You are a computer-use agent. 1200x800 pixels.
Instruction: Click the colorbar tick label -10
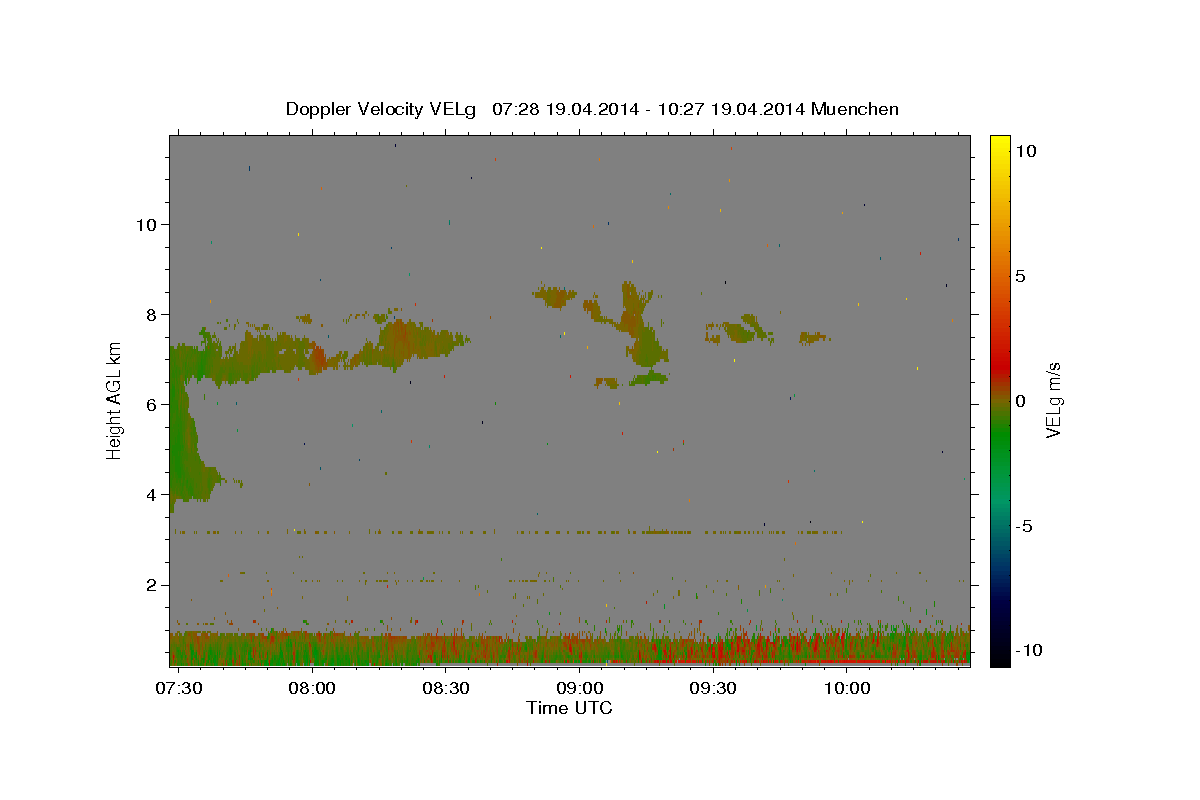point(1027,651)
